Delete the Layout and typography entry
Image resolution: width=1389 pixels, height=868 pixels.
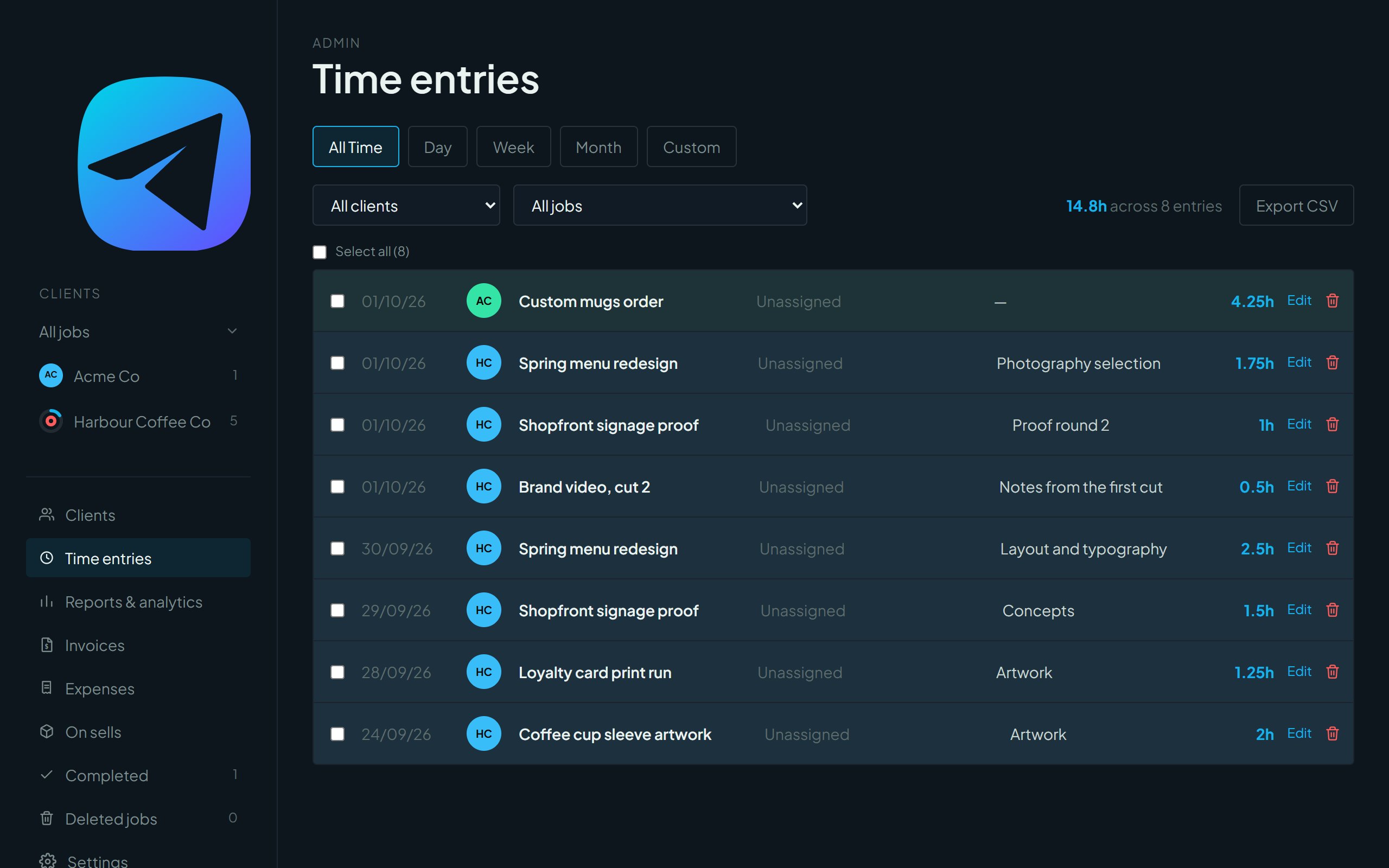pos(1332,548)
